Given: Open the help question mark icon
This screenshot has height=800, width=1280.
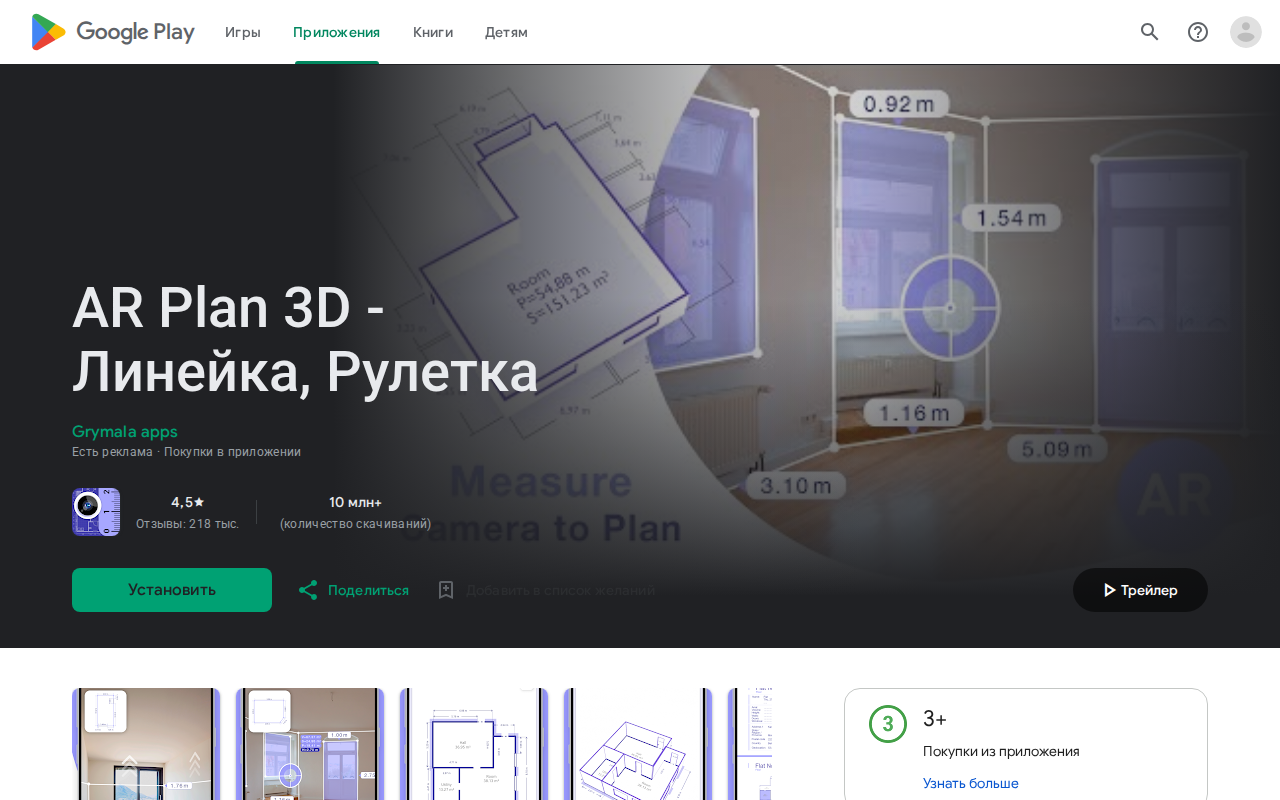Looking at the screenshot, I should click(1198, 32).
